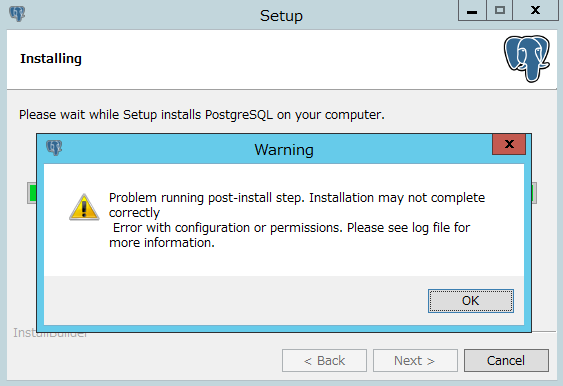Click the Setup window title text
This screenshot has height=386, width=563.
282,16
